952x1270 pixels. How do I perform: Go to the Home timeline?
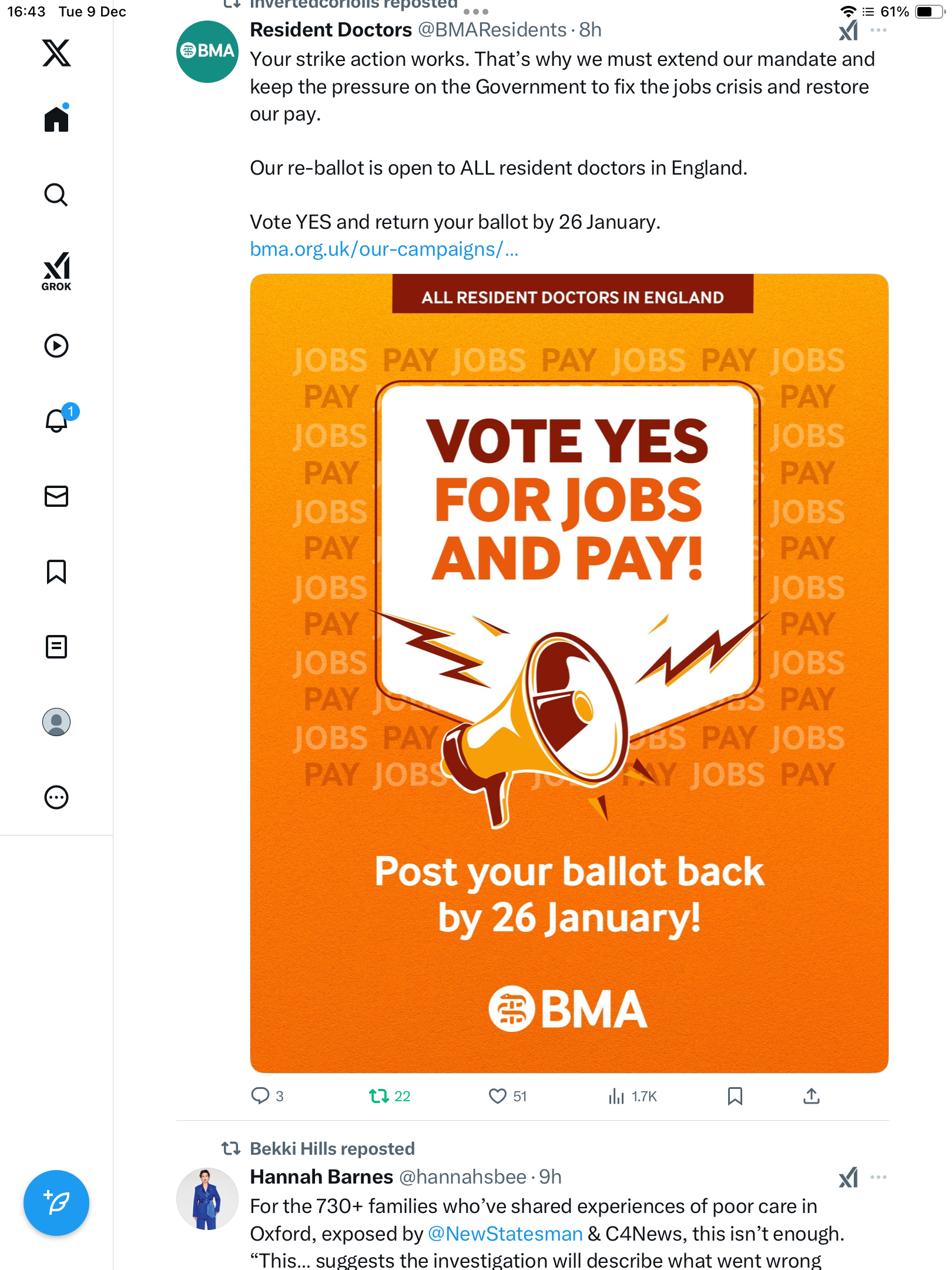[56, 119]
